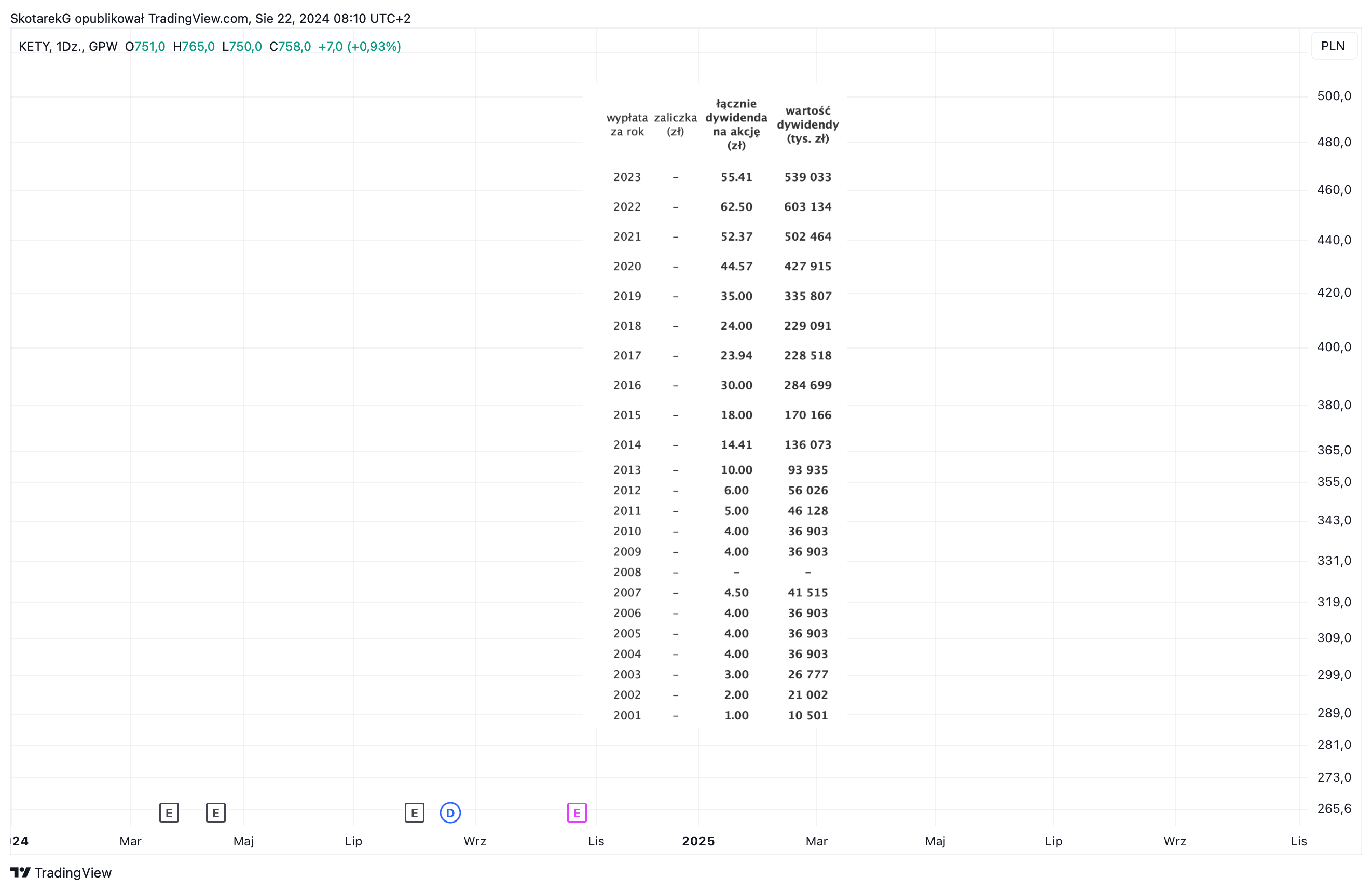Click the 44.57 dividend per share cell

point(736,266)
